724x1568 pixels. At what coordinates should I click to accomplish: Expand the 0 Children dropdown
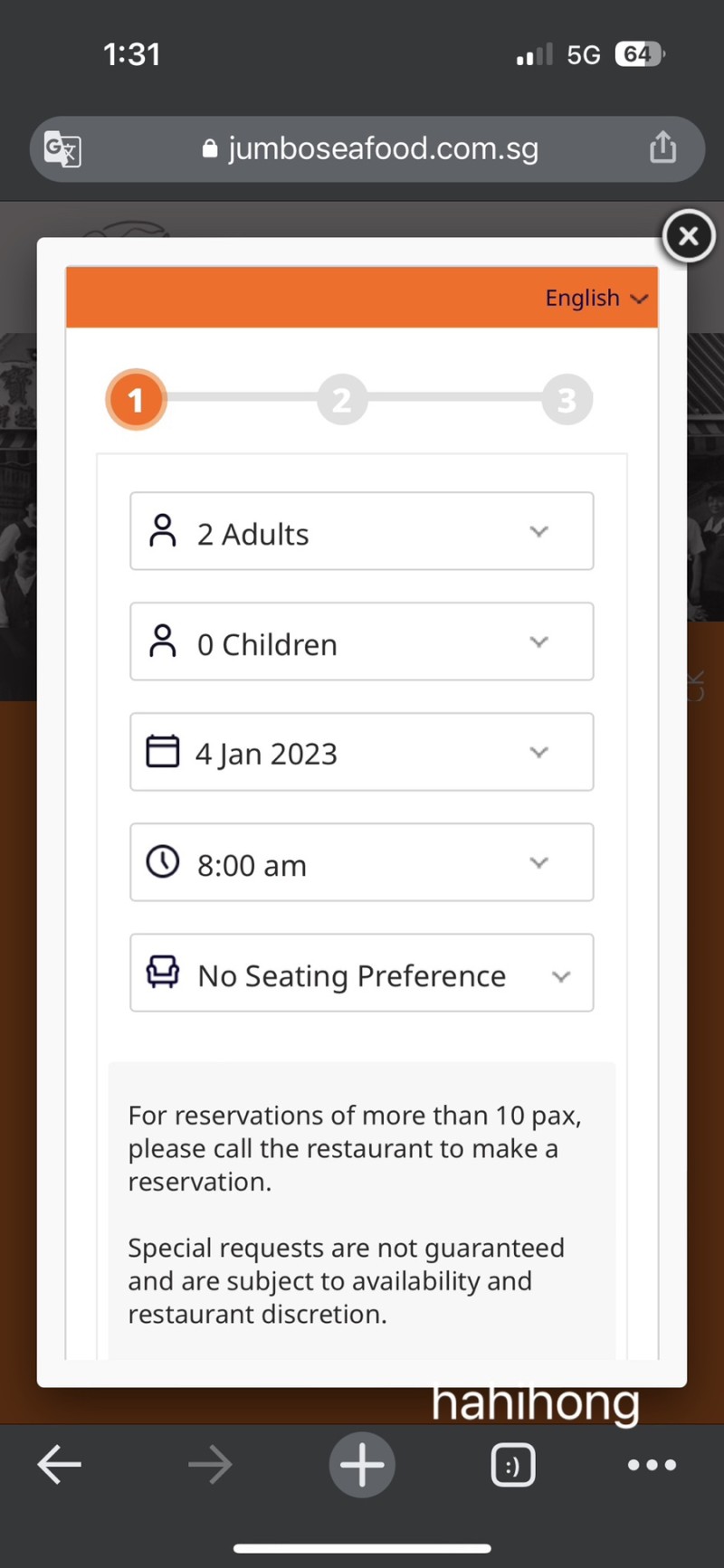(x=362, y=641)
